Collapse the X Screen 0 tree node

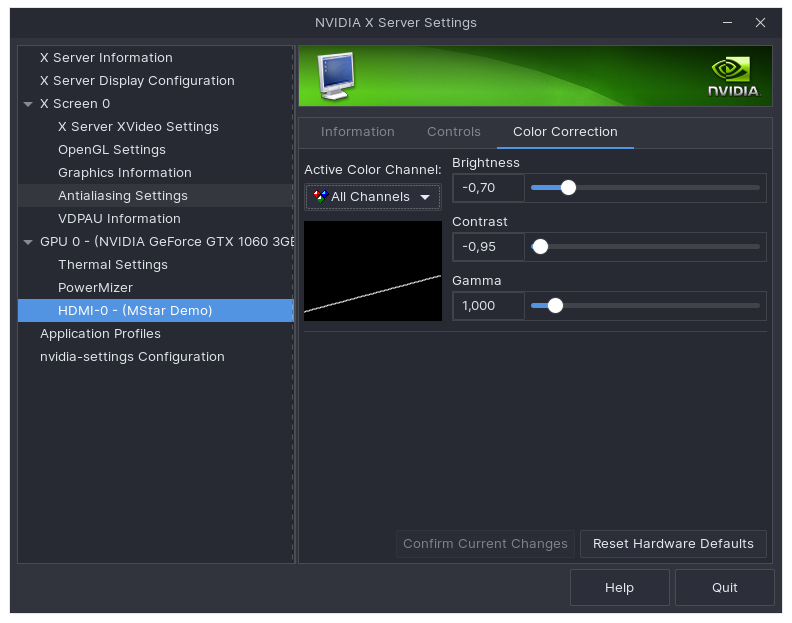(28, 104)
